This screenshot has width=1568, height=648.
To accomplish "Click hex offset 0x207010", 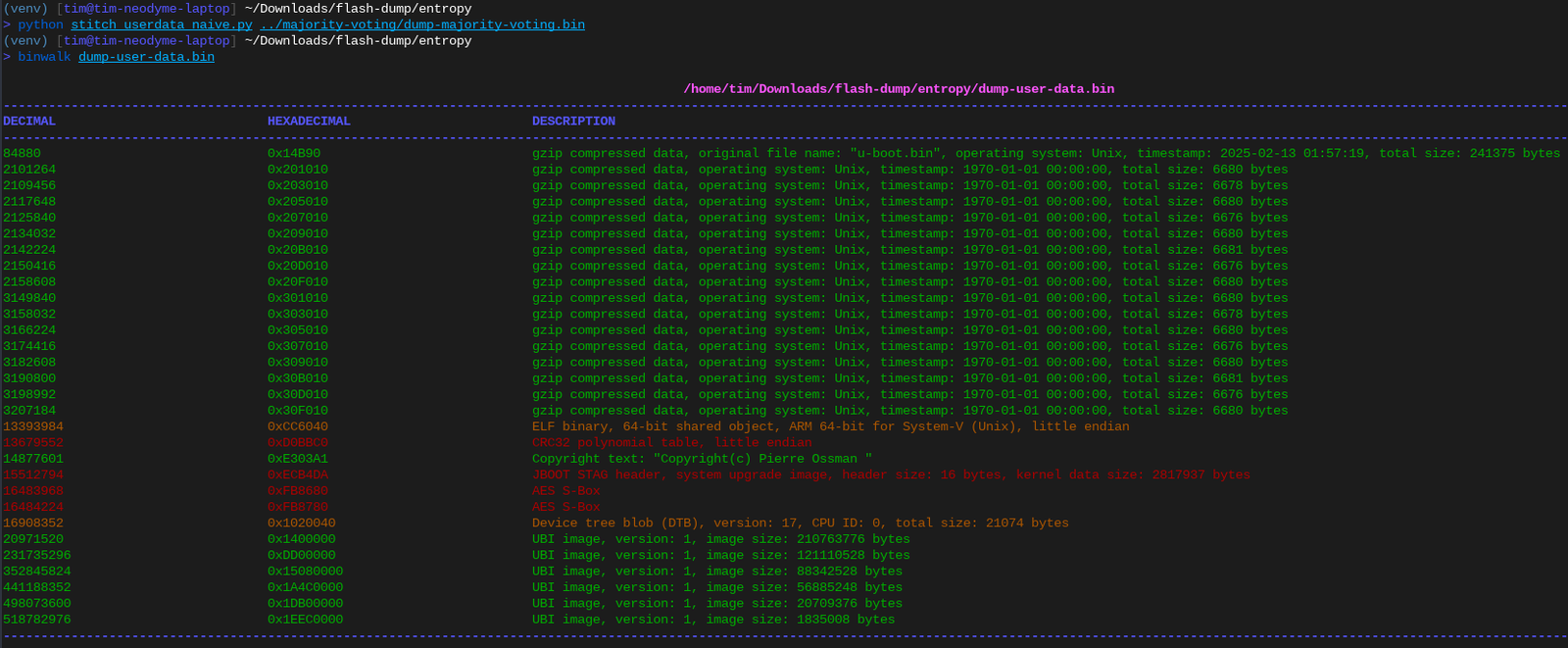I will (298, 218).
